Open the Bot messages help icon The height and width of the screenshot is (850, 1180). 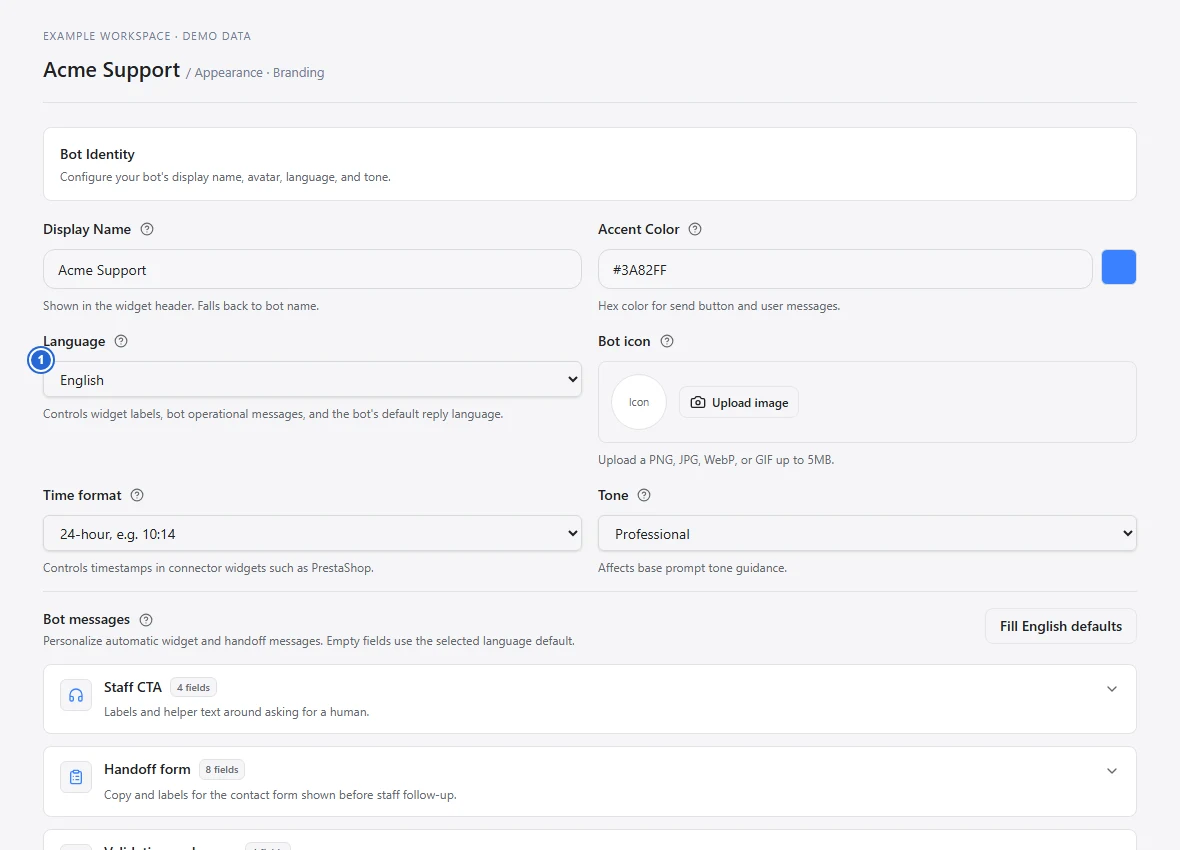click(x=146, y=620)
